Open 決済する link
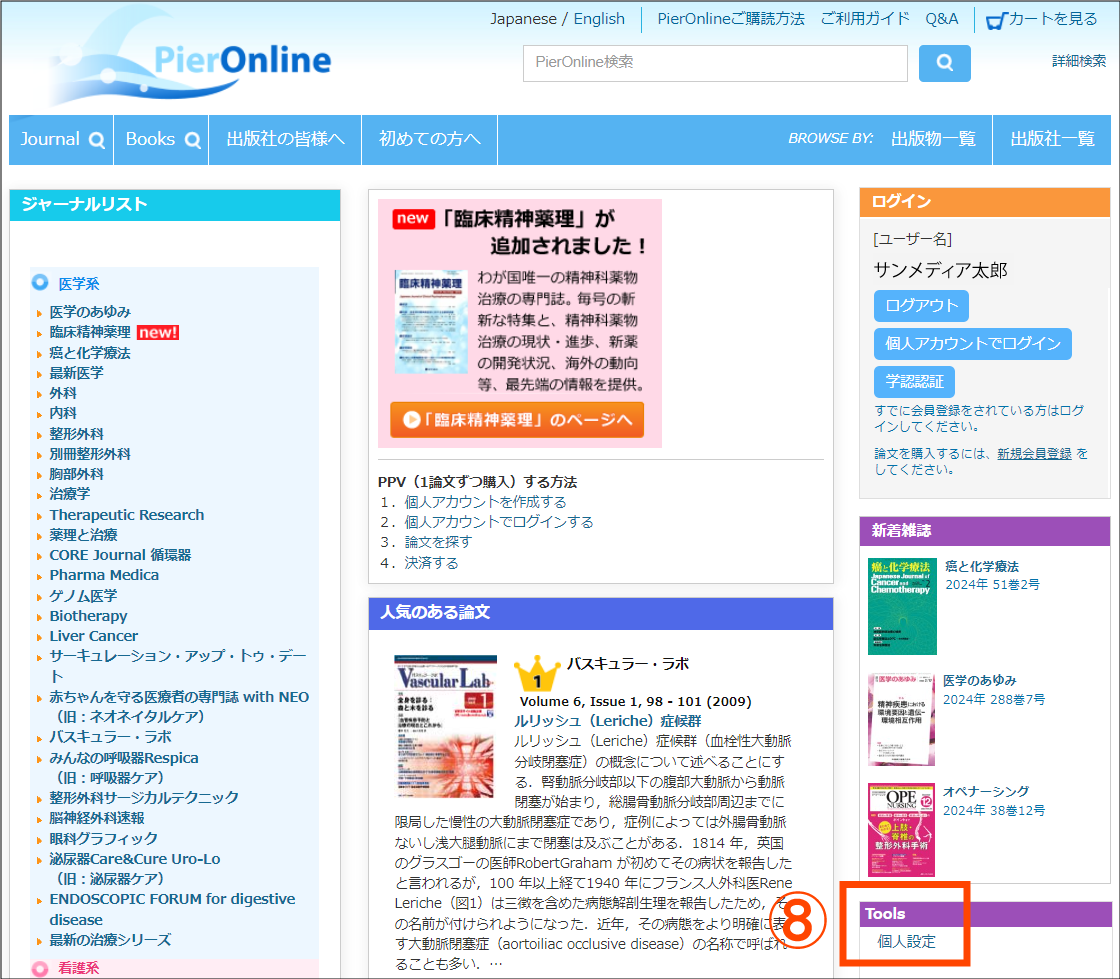The width and height of the screenshot is (1120, 979). coord(431,563)
